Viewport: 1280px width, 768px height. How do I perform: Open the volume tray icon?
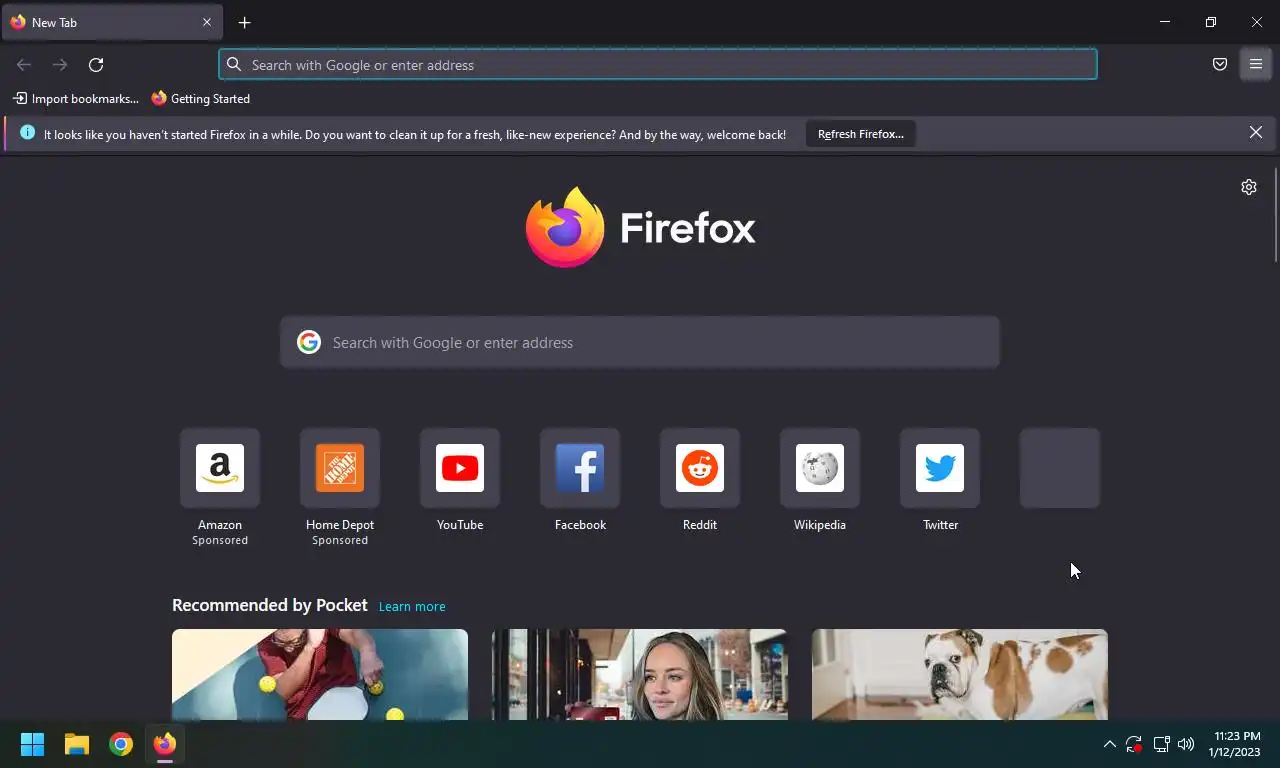(1186, 744)
